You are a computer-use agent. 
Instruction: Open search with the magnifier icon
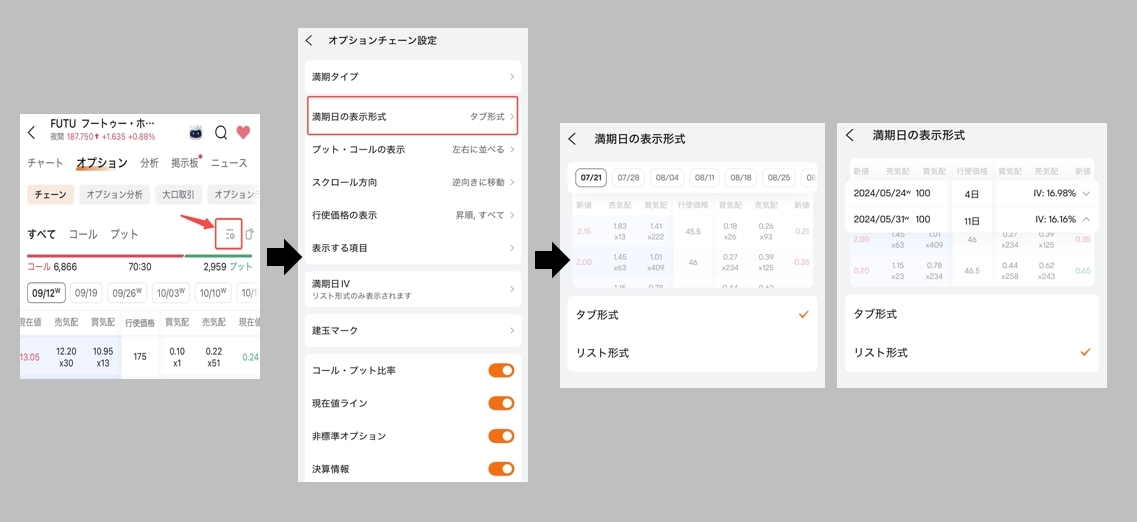[x=221, y=132]
